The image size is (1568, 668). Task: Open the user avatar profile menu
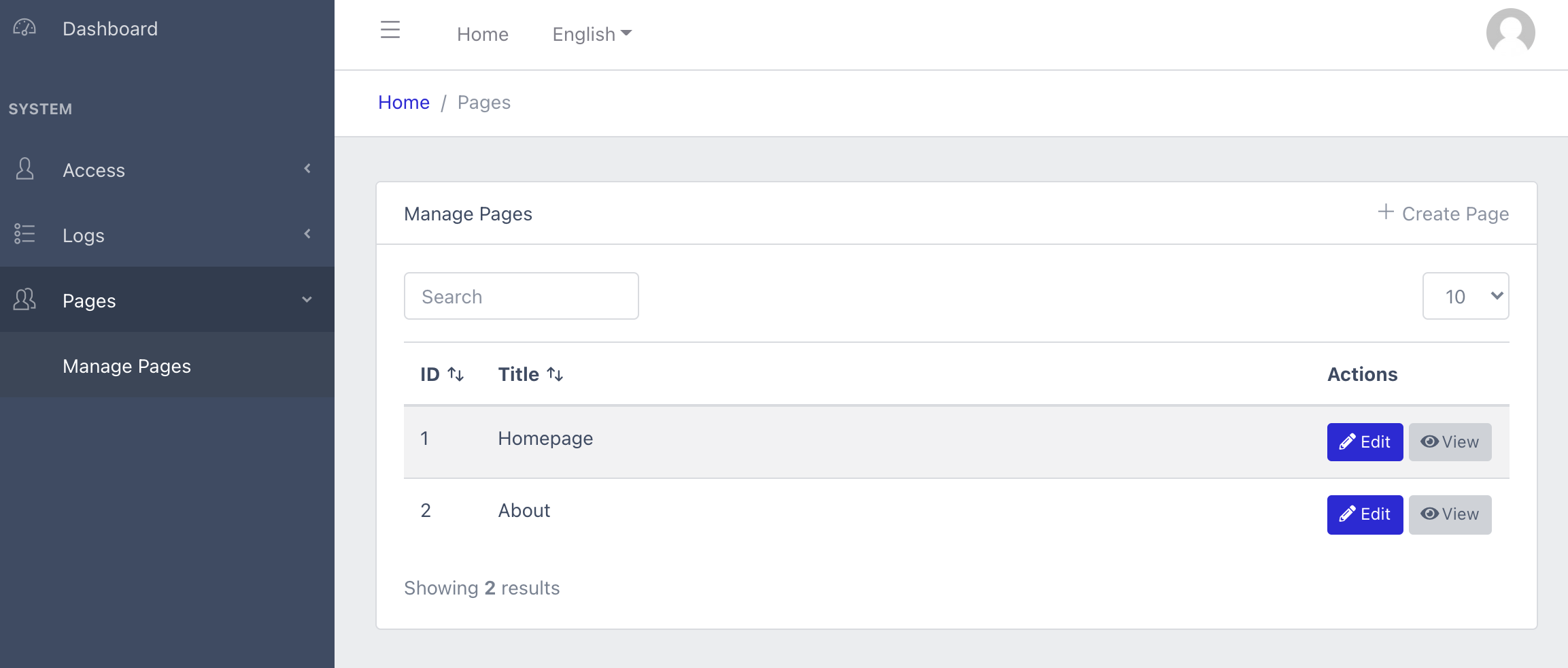point(1510,32)
